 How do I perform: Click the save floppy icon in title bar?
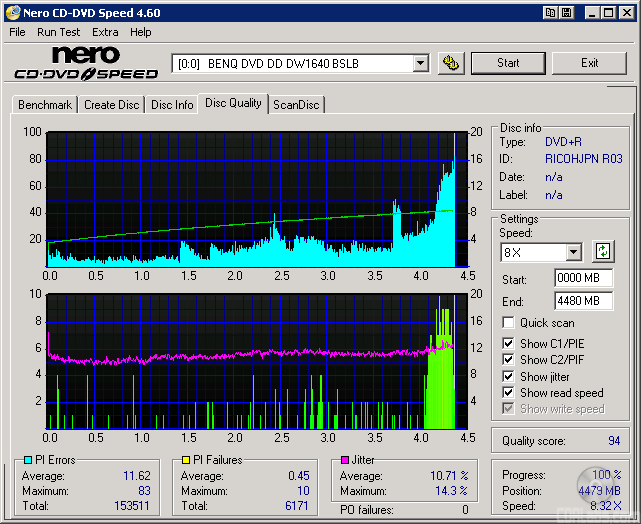pos(567,13)
